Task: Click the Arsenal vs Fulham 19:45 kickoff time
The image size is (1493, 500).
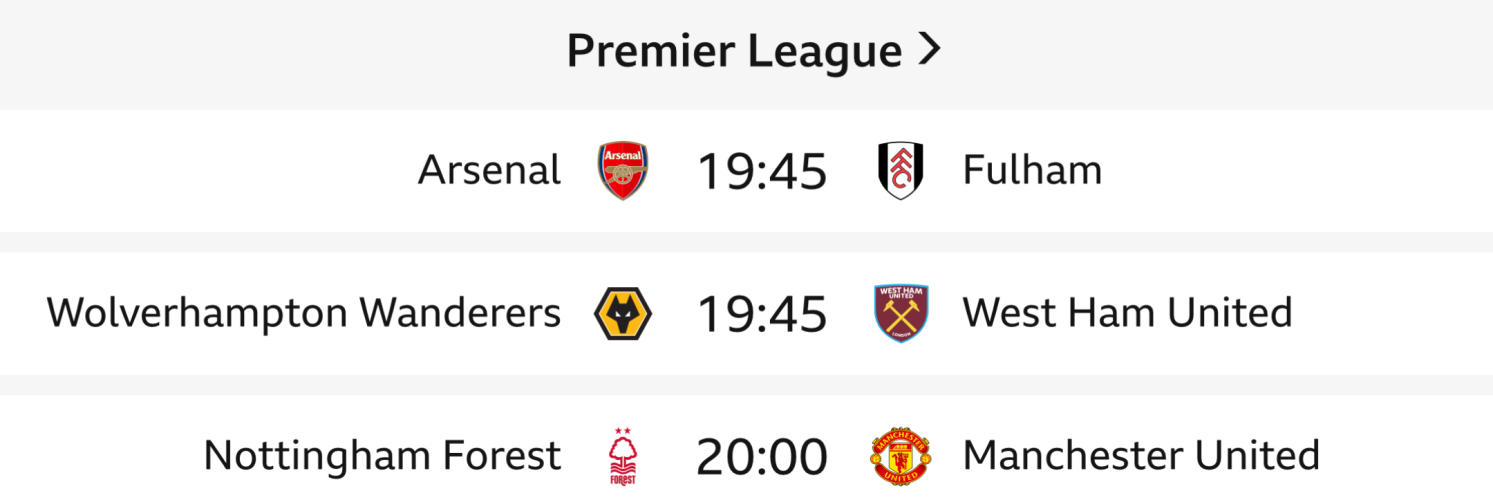Action: [x=762, y=172]
